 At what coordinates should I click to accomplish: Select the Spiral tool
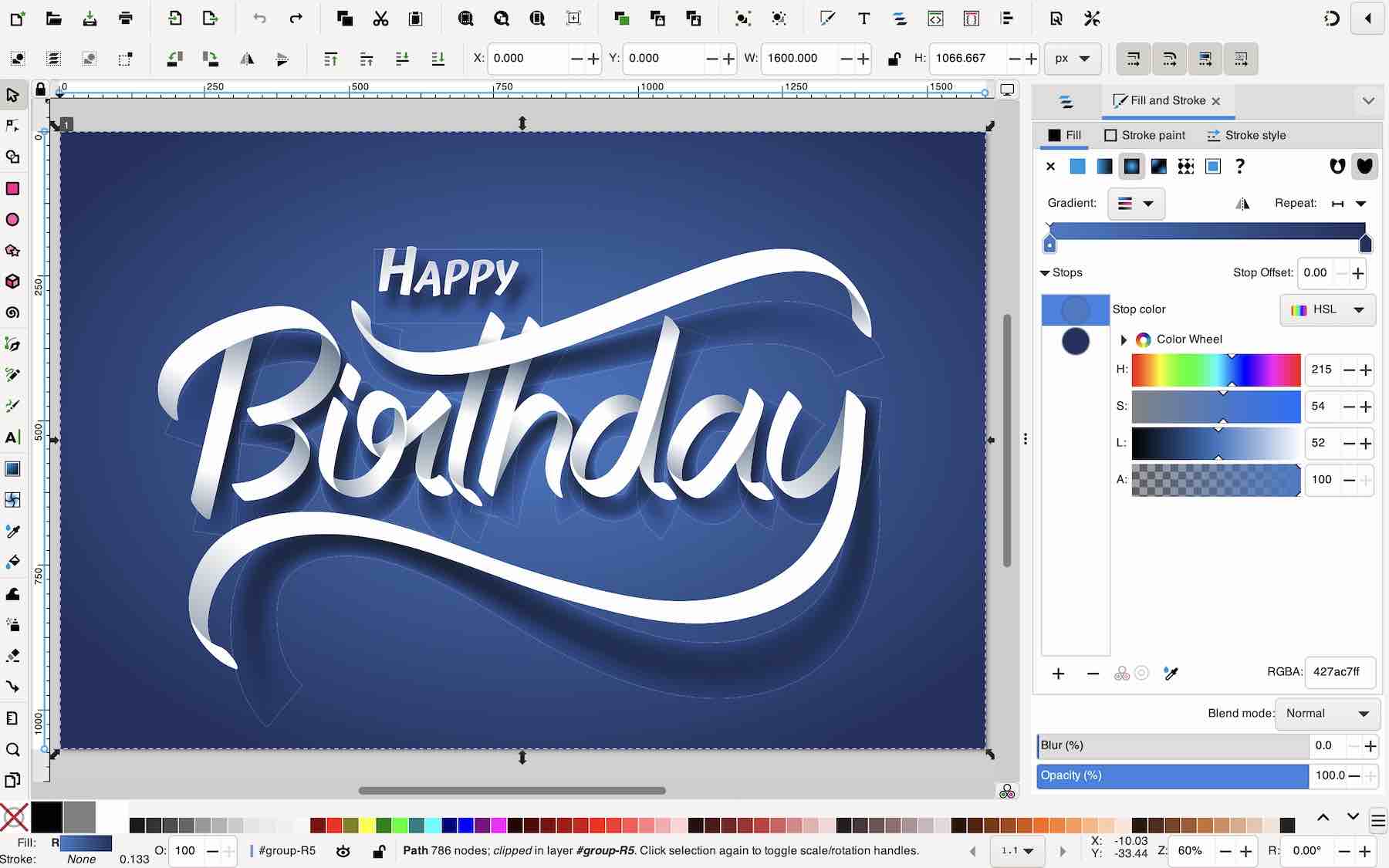12,312
